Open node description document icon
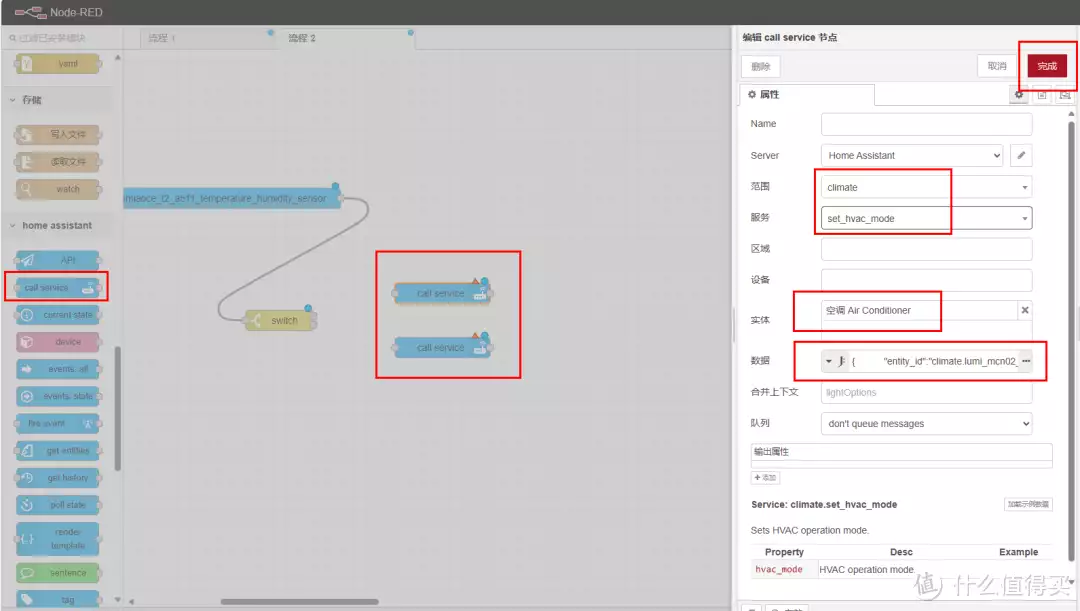The image size is (1080, 611). pos(1042,95)
